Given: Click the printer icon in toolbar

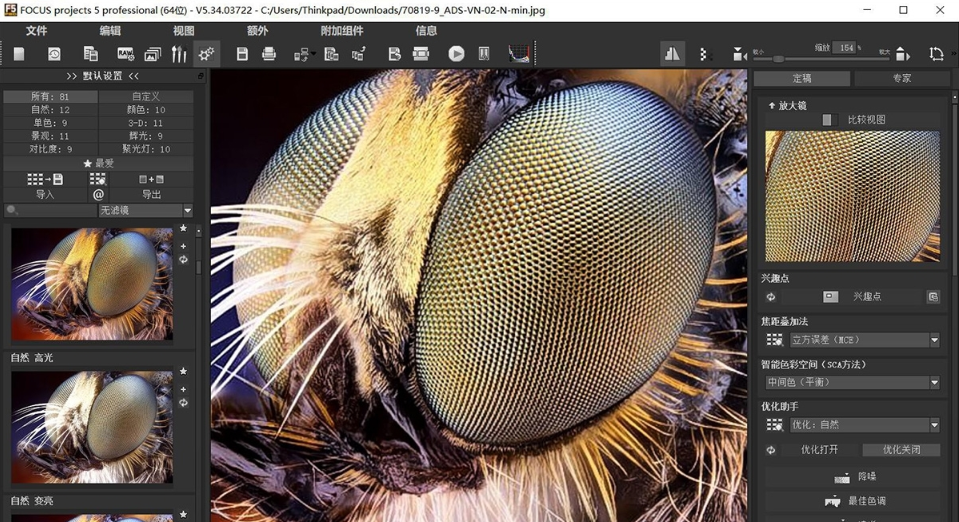Looking at the screenshot, I should point(268,54).
